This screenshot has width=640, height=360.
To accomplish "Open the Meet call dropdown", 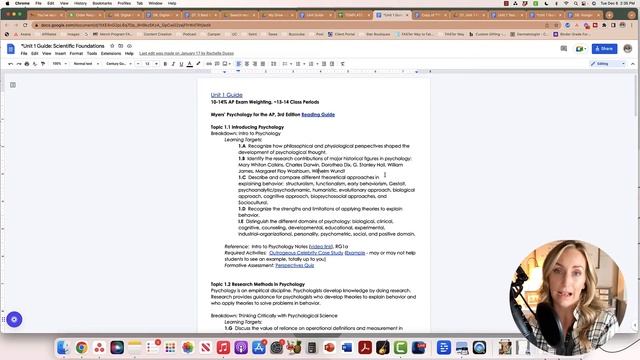I will [580, 49].
